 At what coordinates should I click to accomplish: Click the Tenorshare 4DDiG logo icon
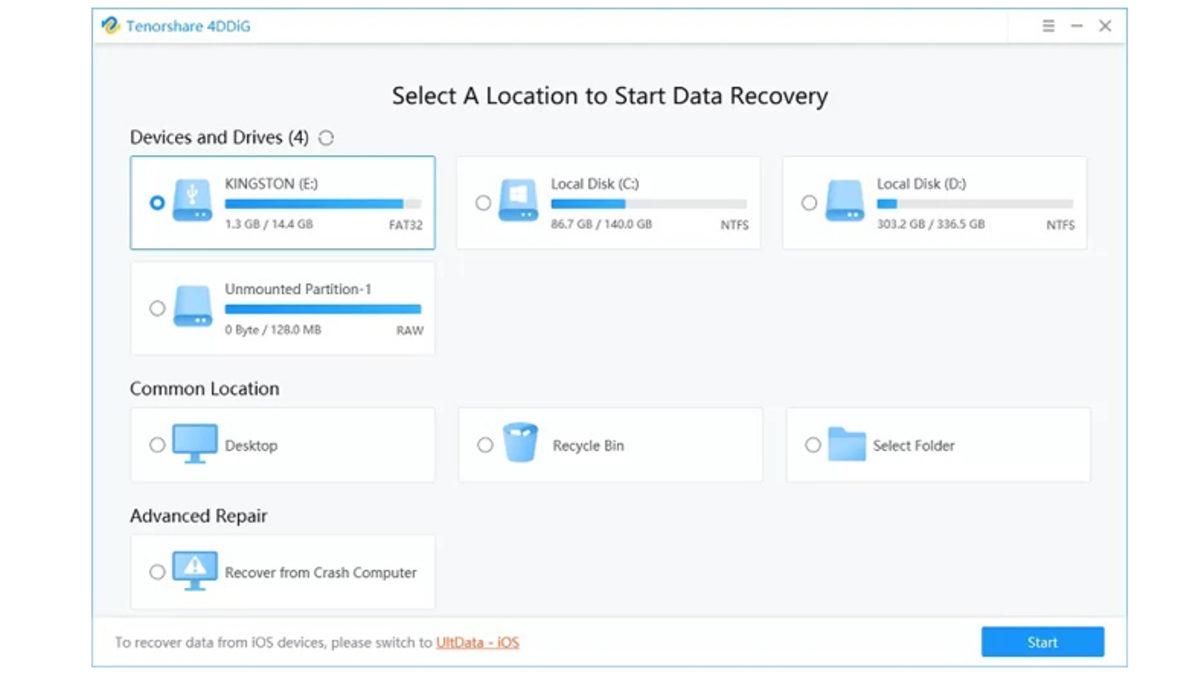click(111, 26)
